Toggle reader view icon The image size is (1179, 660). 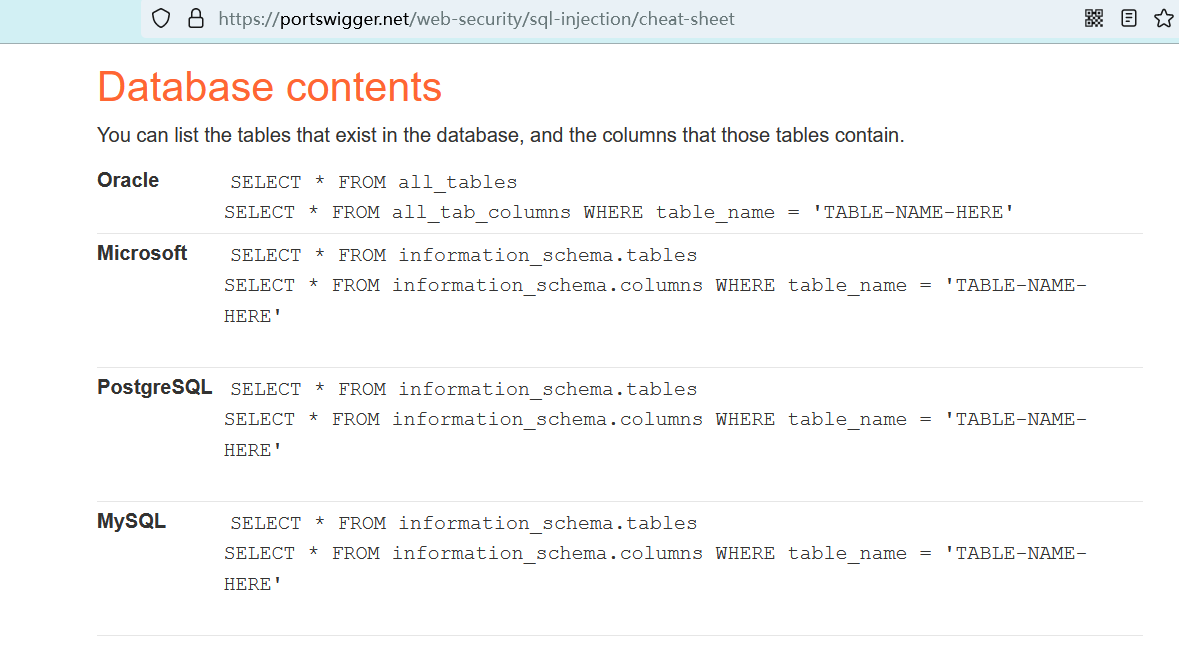point(1129,18)
